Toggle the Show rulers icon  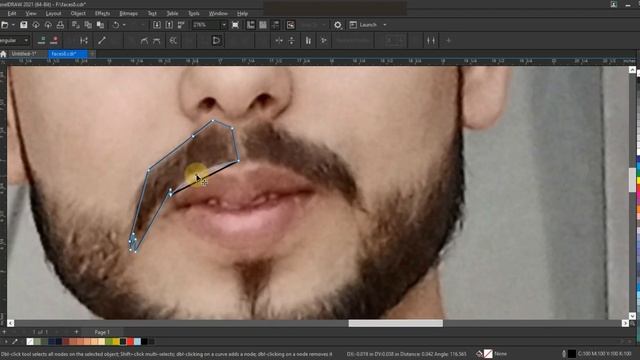click(251, 25)
